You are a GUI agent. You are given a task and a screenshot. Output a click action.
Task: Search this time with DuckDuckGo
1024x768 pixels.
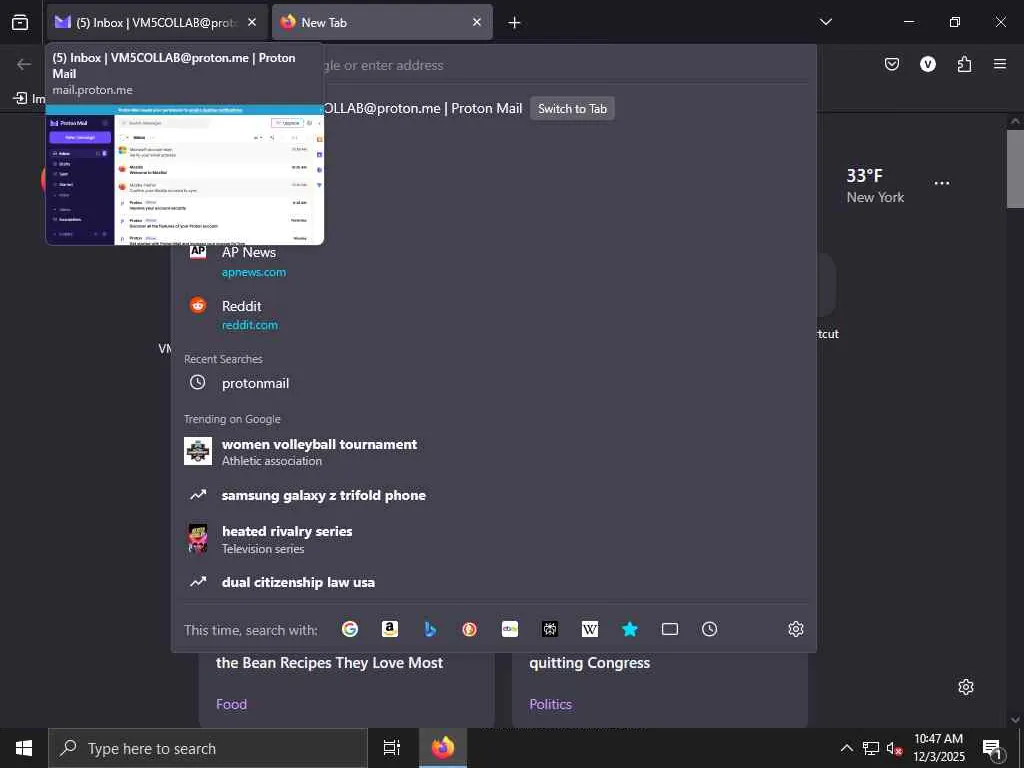pyautogui.click(x=470, y=629)
